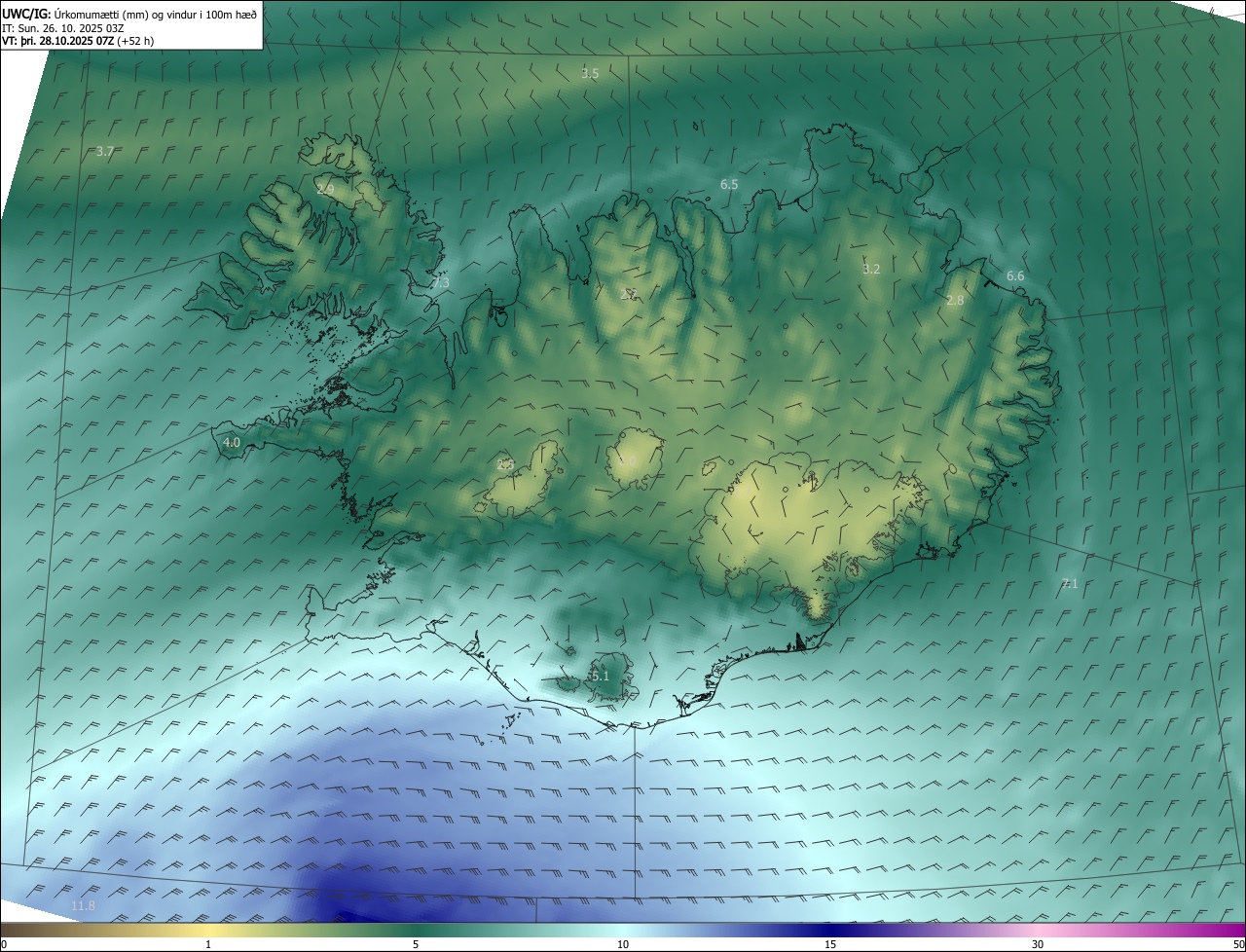Pick the 7.3 value label
This screenshot has width=1246, height=952.
[441, 283]
